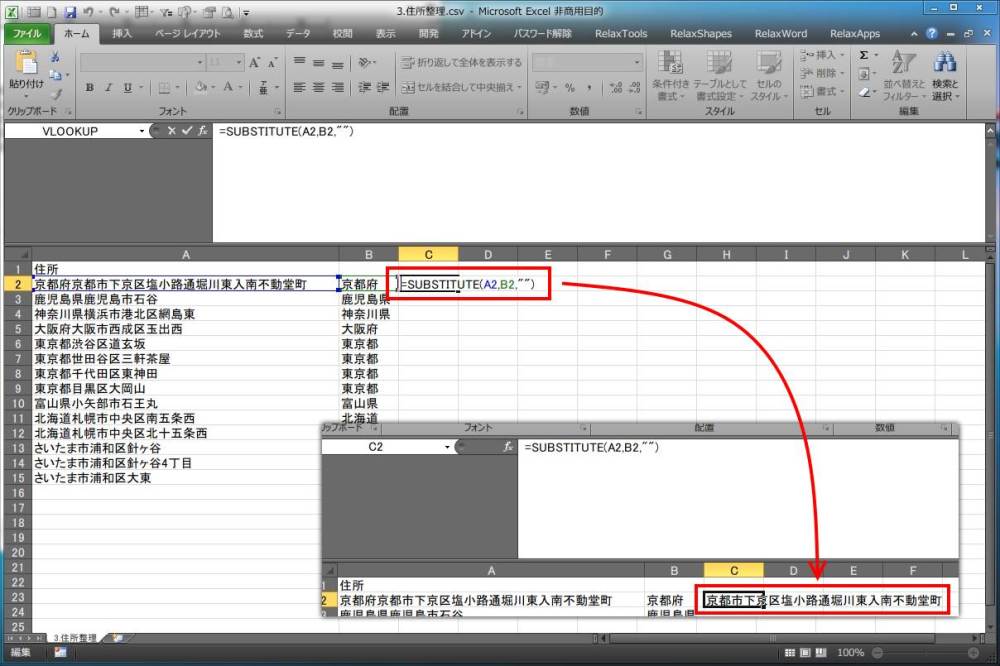
Task: Open the Sort & Filter (並べ替えとフィルター) dropdown
Action: click(x=903, y=75)
